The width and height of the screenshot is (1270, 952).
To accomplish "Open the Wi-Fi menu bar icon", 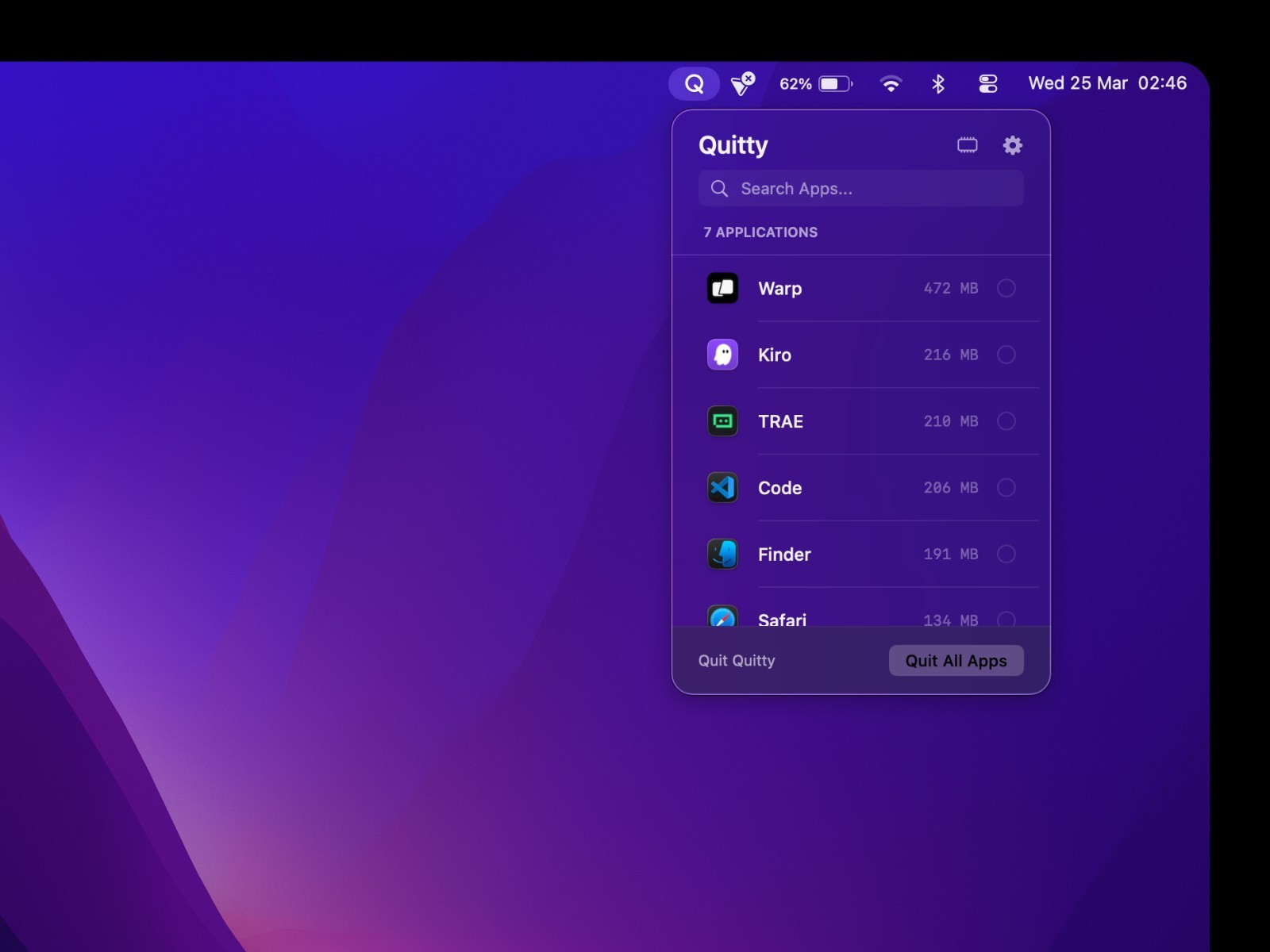I will [891, 83].
